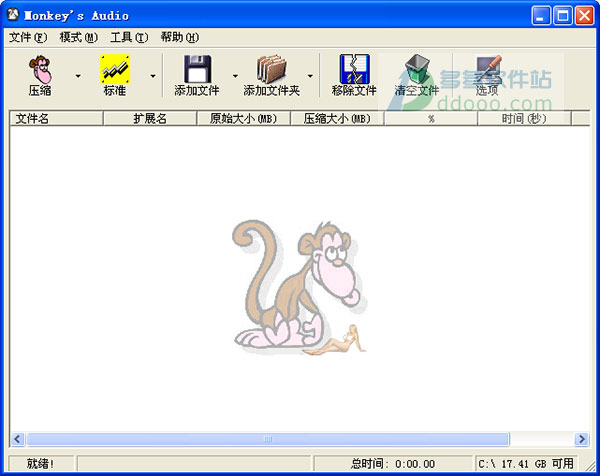Open the 帮助(H) menu
The height and width of the screenshot is (476, 600).
coord(179,37)
